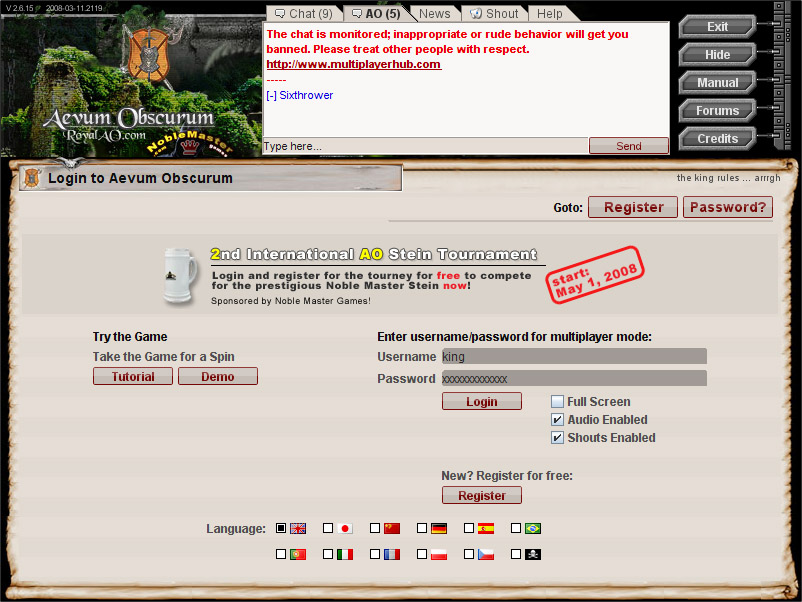Show the Credits
This screenshot has width=802, height=602.
click(x=717, y=139)
